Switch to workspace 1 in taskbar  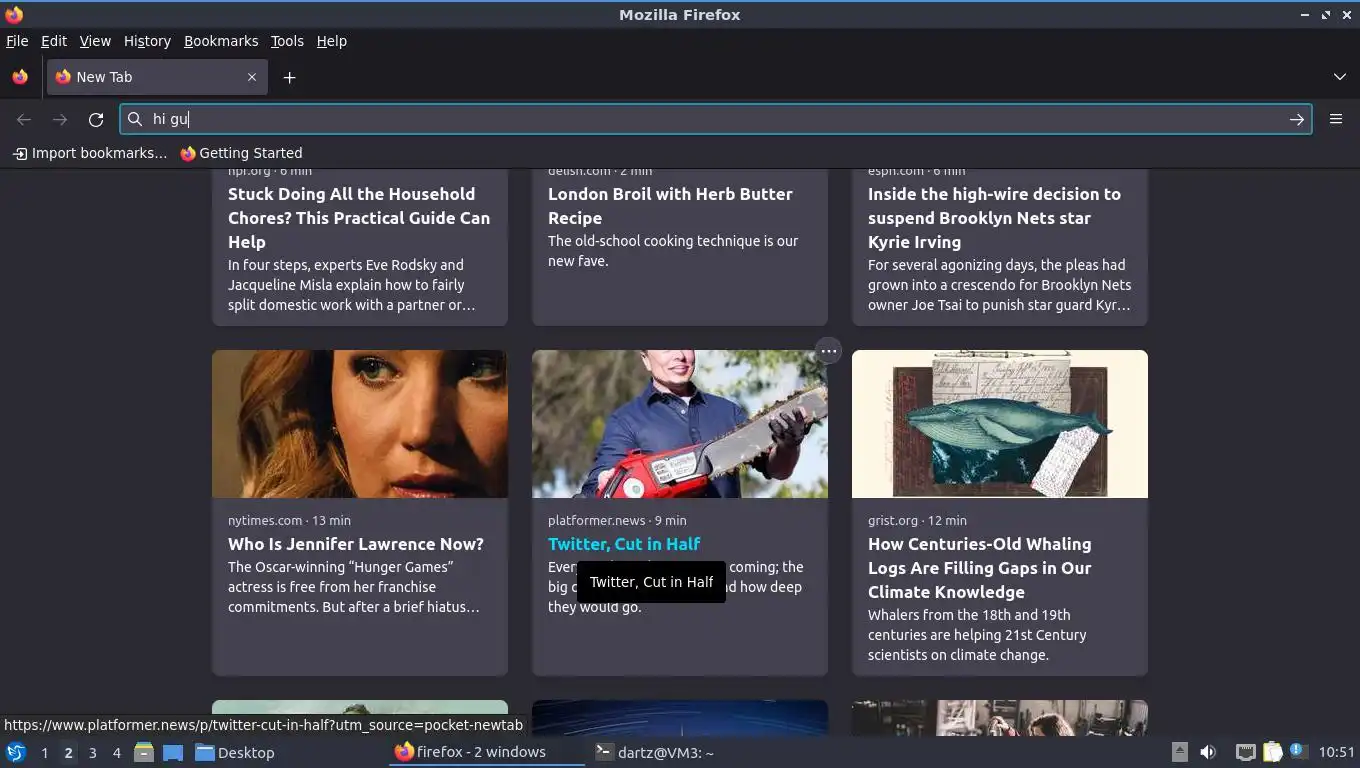44,753
